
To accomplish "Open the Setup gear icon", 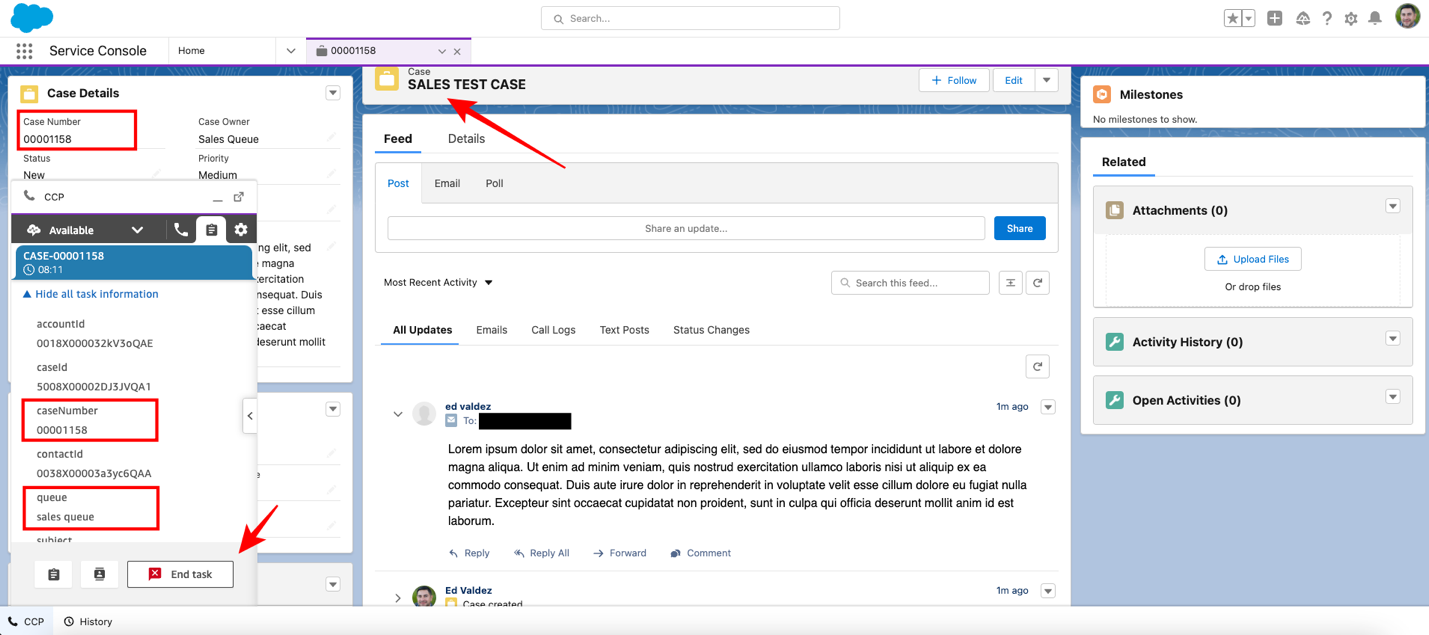I will (1351, 18).
